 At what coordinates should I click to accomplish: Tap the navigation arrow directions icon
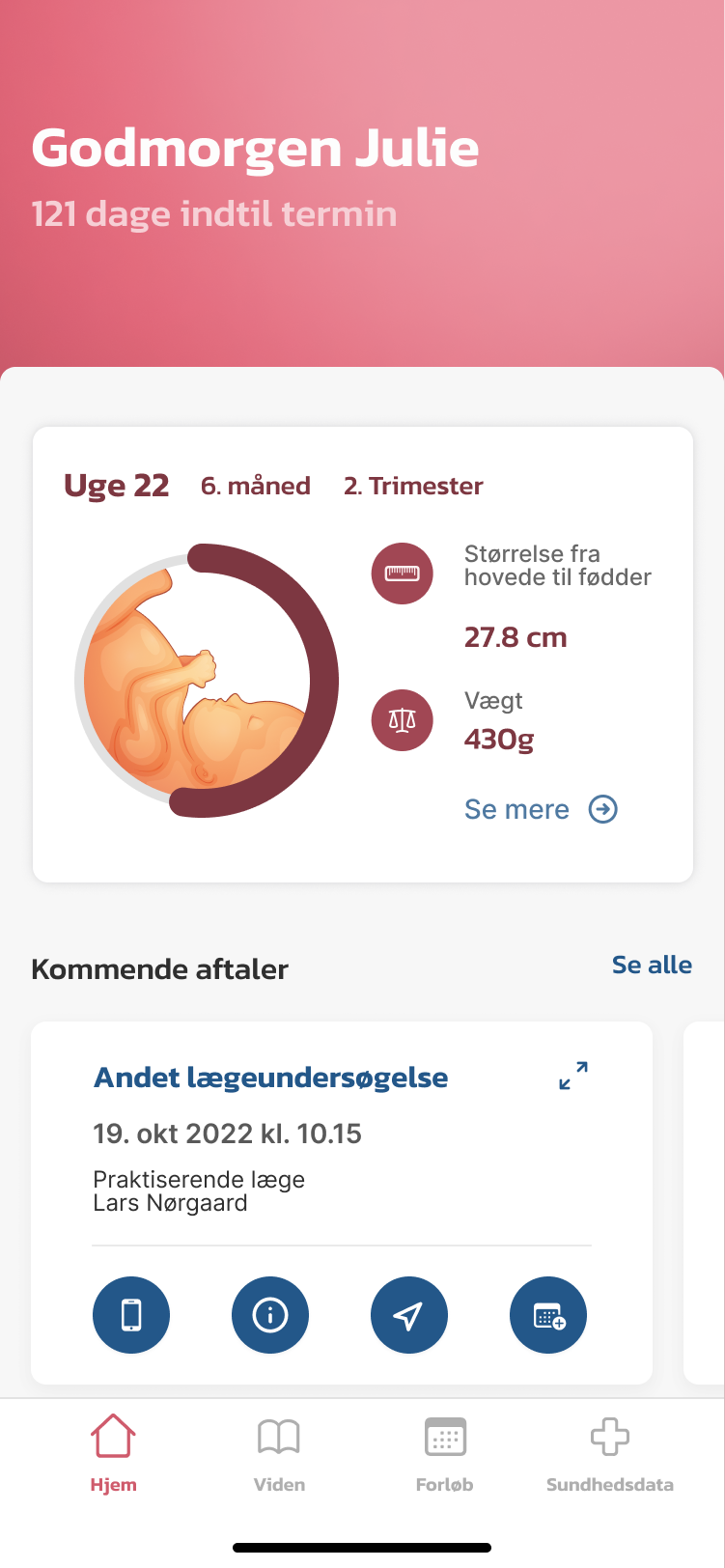[409, 1315]
